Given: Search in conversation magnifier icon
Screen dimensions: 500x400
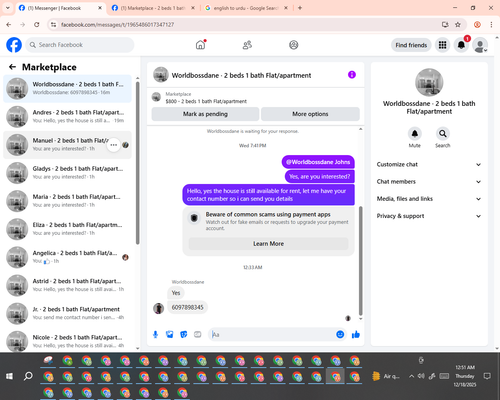Looking at the screenshot, I should click(x=443, y=134).
